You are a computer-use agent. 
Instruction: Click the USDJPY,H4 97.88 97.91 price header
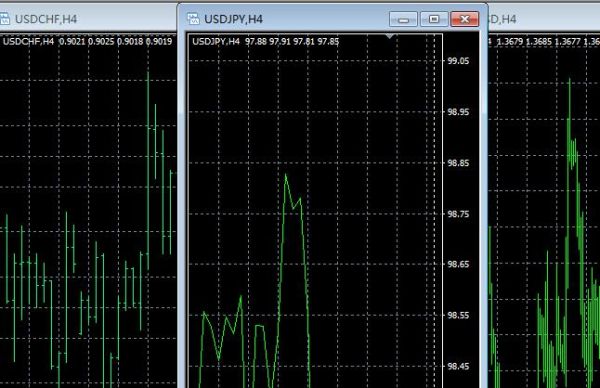(x=266, y=41)
